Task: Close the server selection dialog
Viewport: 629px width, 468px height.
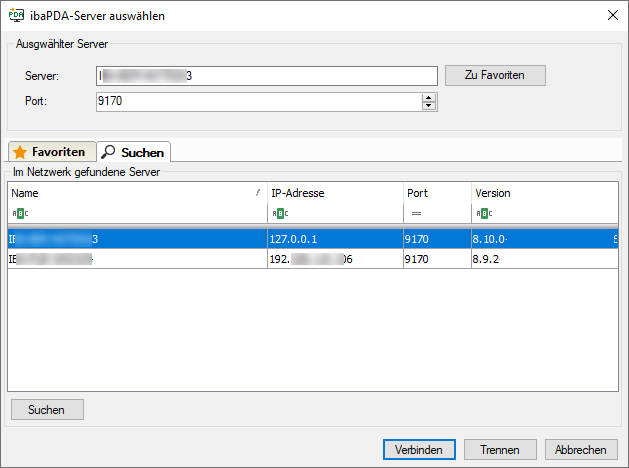Action: pos(613,15)
